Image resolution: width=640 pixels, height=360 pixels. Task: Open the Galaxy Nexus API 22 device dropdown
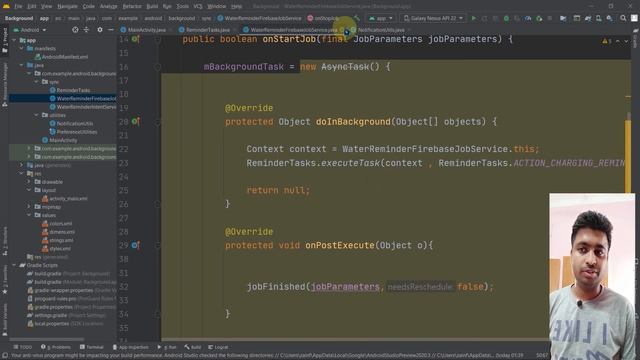(x=433, y=18)
